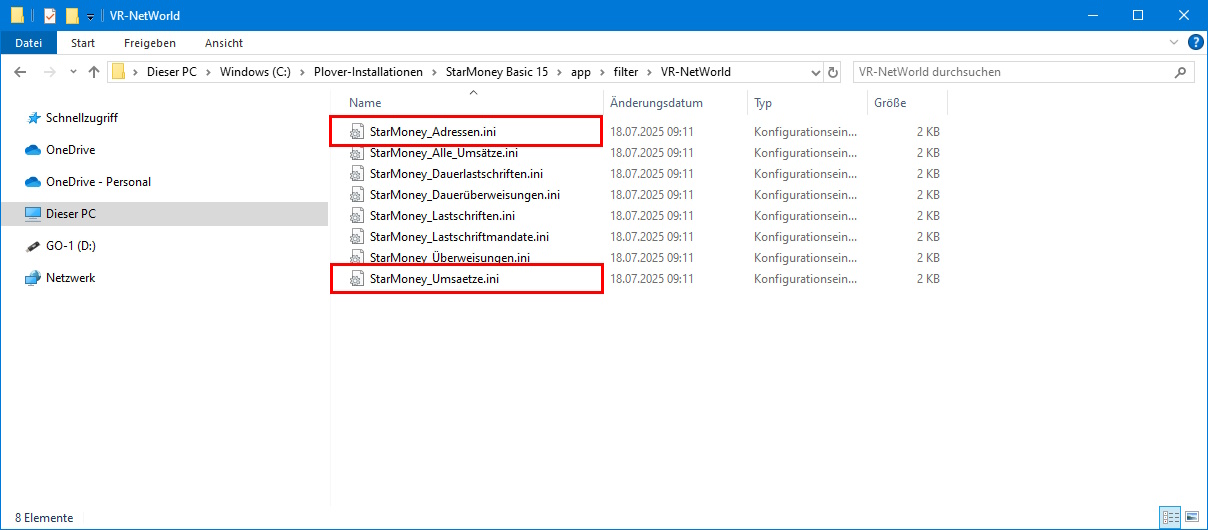Switch to details view icon in status bar
Screen dimensions: 1208x530
(1170, 517)
